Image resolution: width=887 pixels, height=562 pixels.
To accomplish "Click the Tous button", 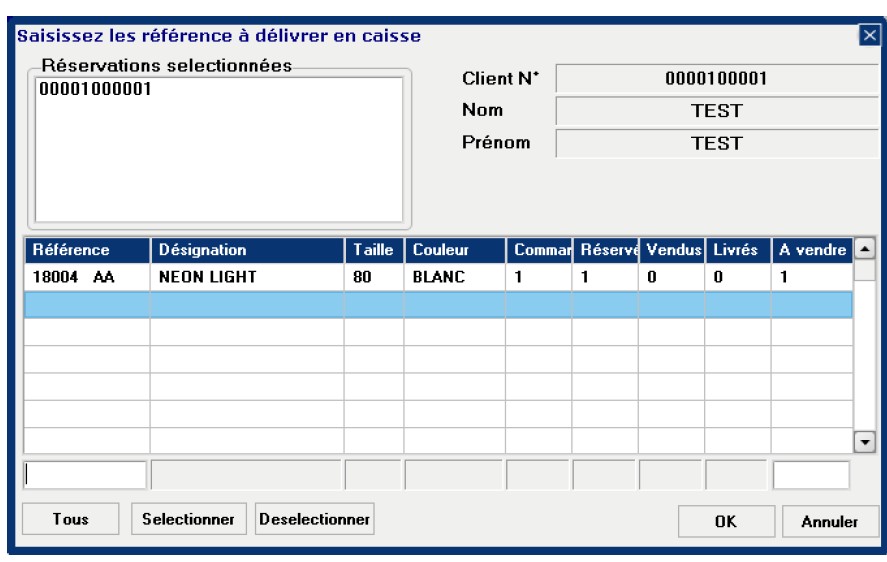I will pyautogui.click(x=70, y=519).
